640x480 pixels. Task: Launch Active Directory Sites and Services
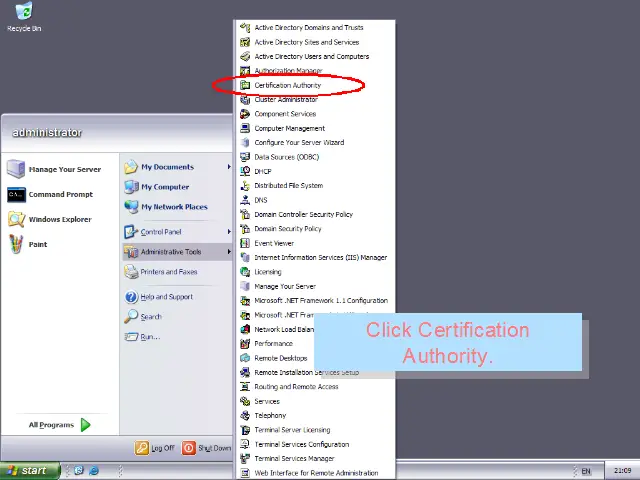click(315, 42)
